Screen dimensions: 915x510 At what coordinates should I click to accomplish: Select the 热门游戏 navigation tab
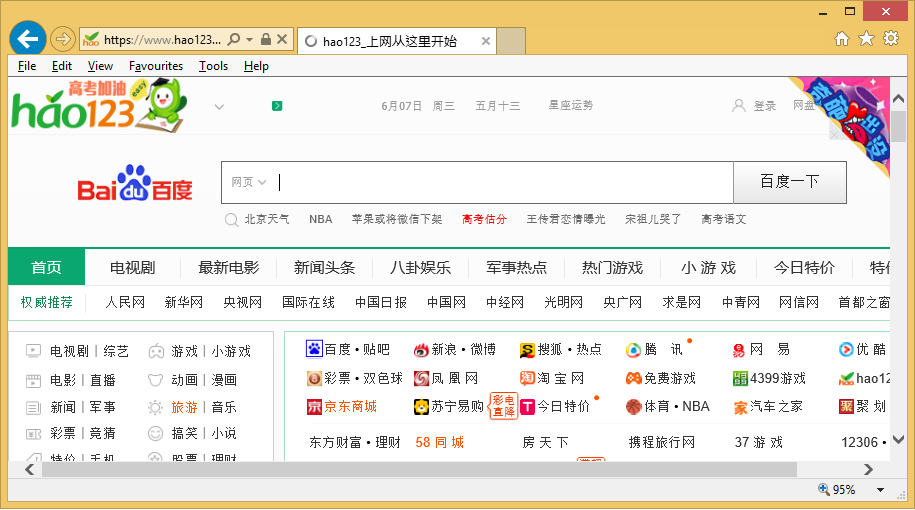(x=613, y=267)
